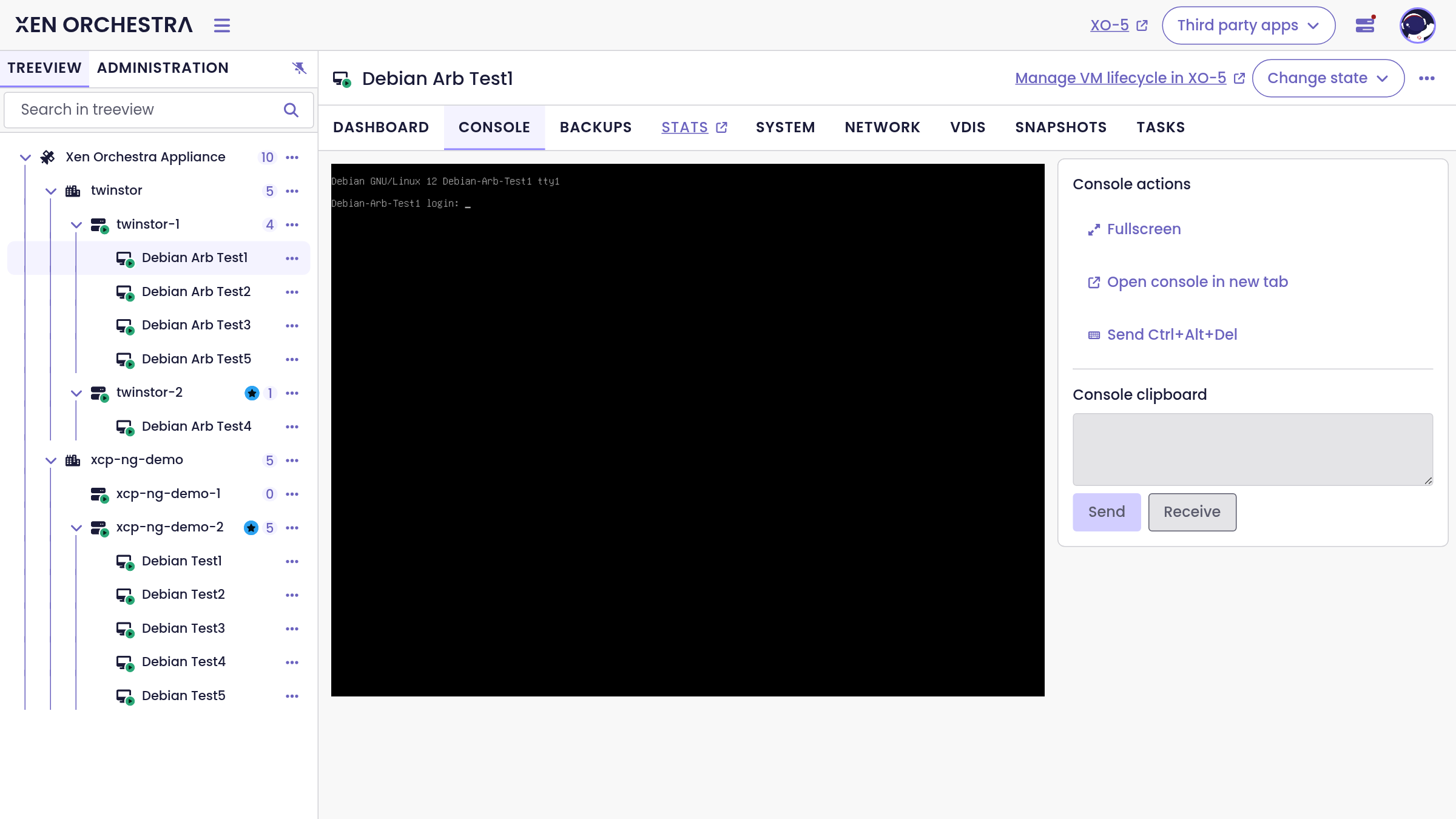The width and height of the screenshot is (1456, 819).
Task: Open more options for xcp-ng-demo-1 host
Action: pos(292,494)
